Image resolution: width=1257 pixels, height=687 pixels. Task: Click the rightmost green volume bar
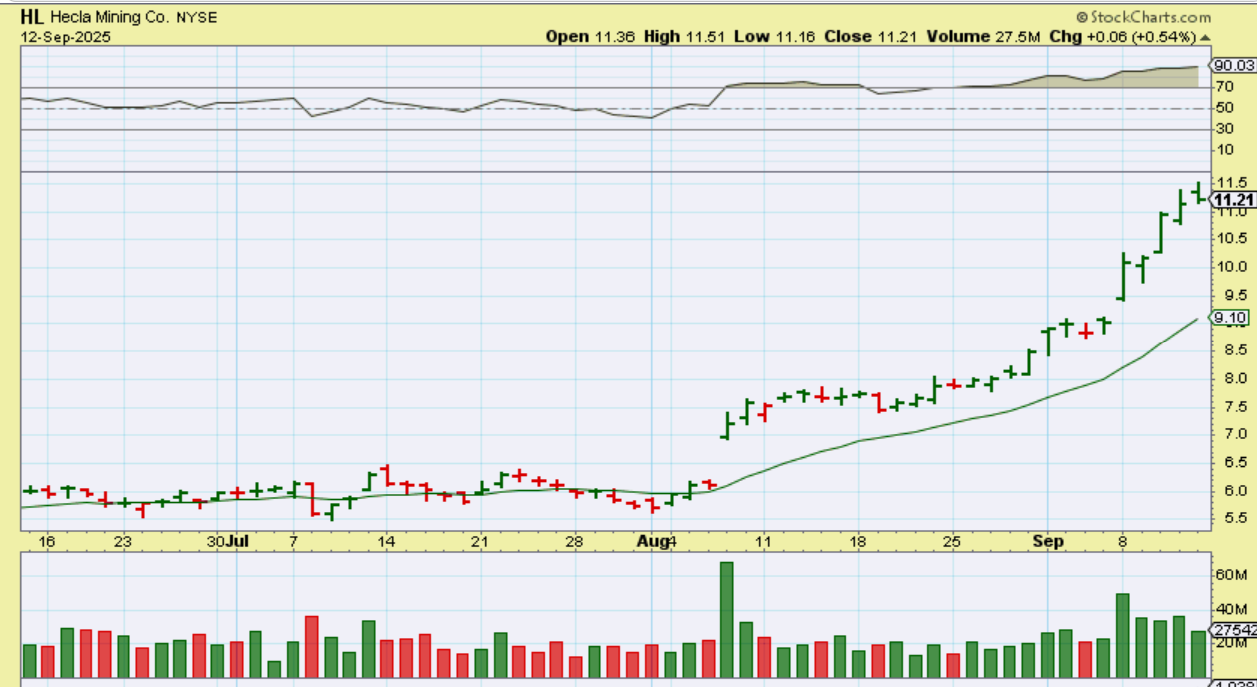tap(1198, 655)
